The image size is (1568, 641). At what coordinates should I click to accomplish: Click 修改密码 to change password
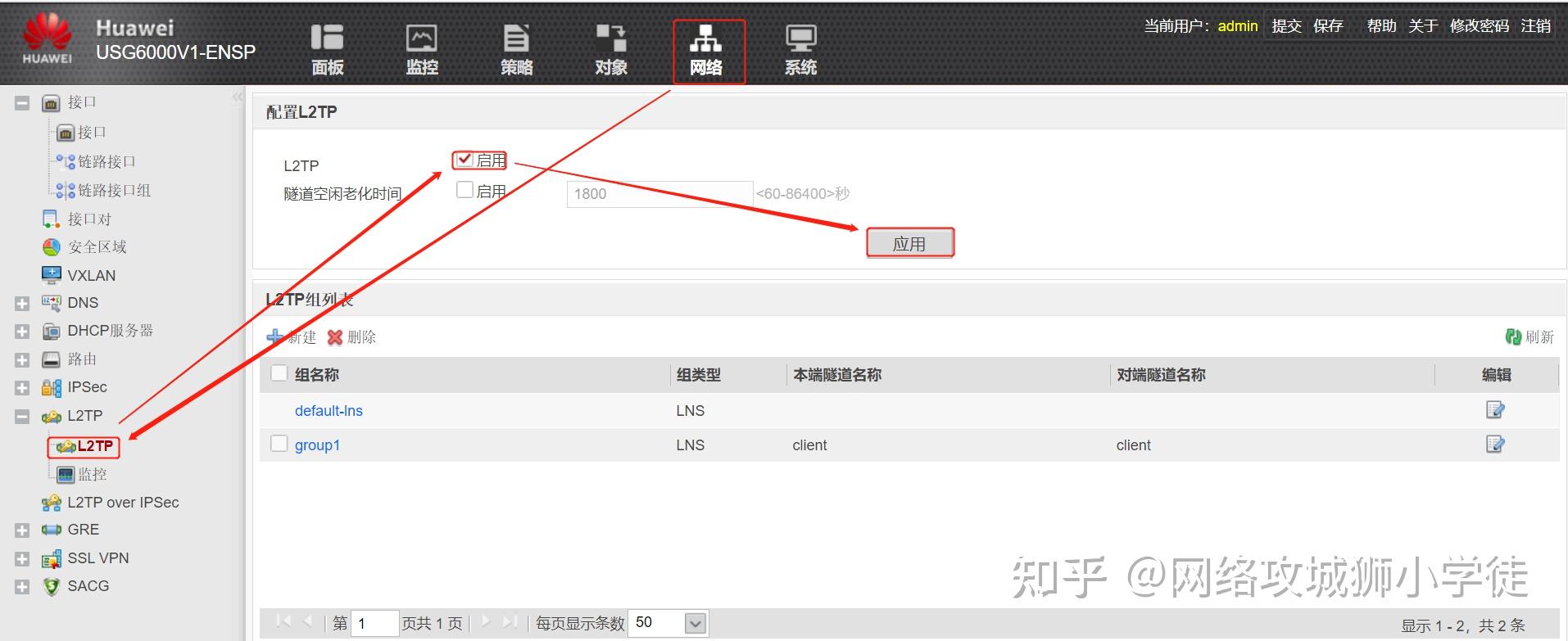(1479, 26)
